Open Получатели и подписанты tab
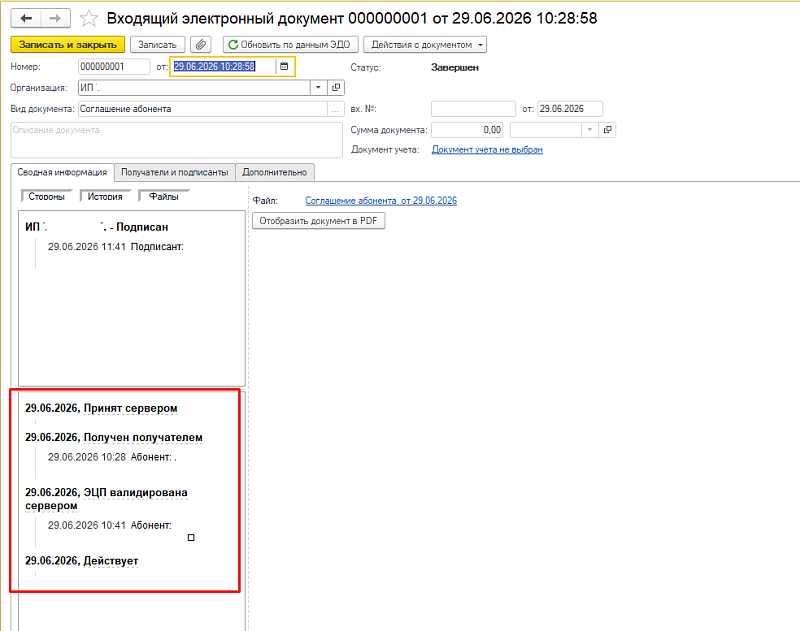 (x=174, y=172)
